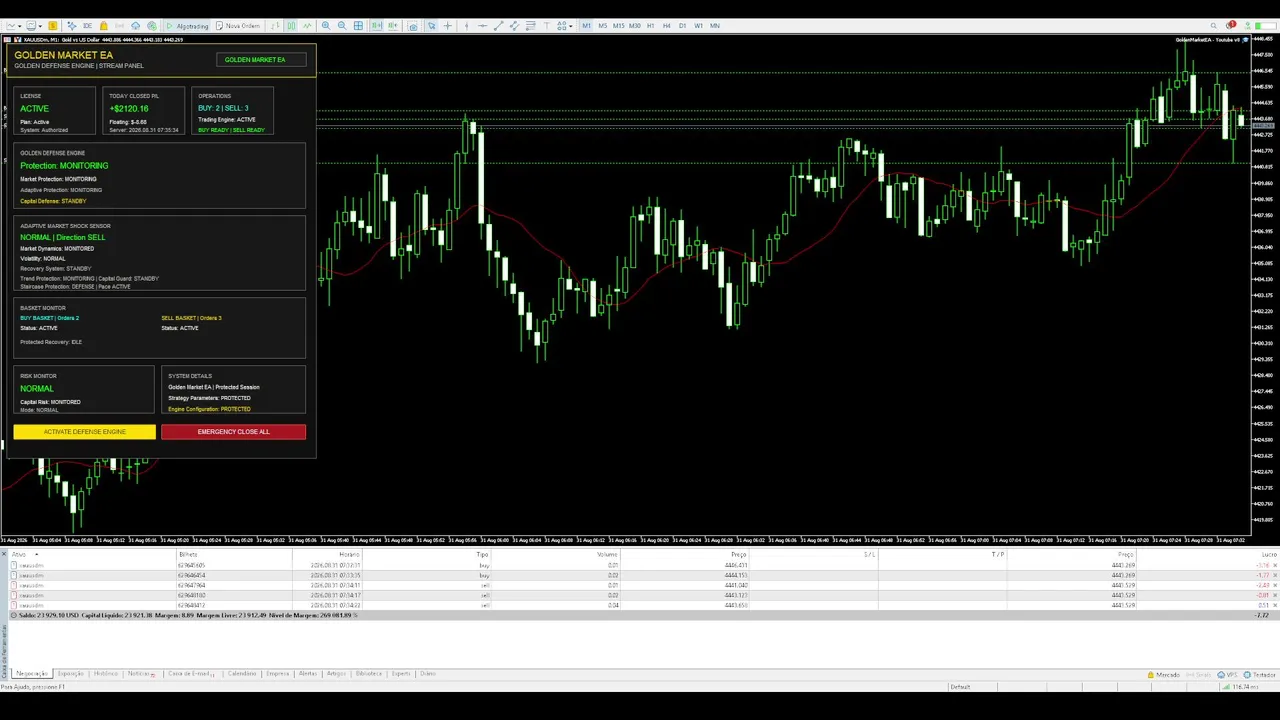
Task: Open the Histórico tab
Action: coord(106,673)
